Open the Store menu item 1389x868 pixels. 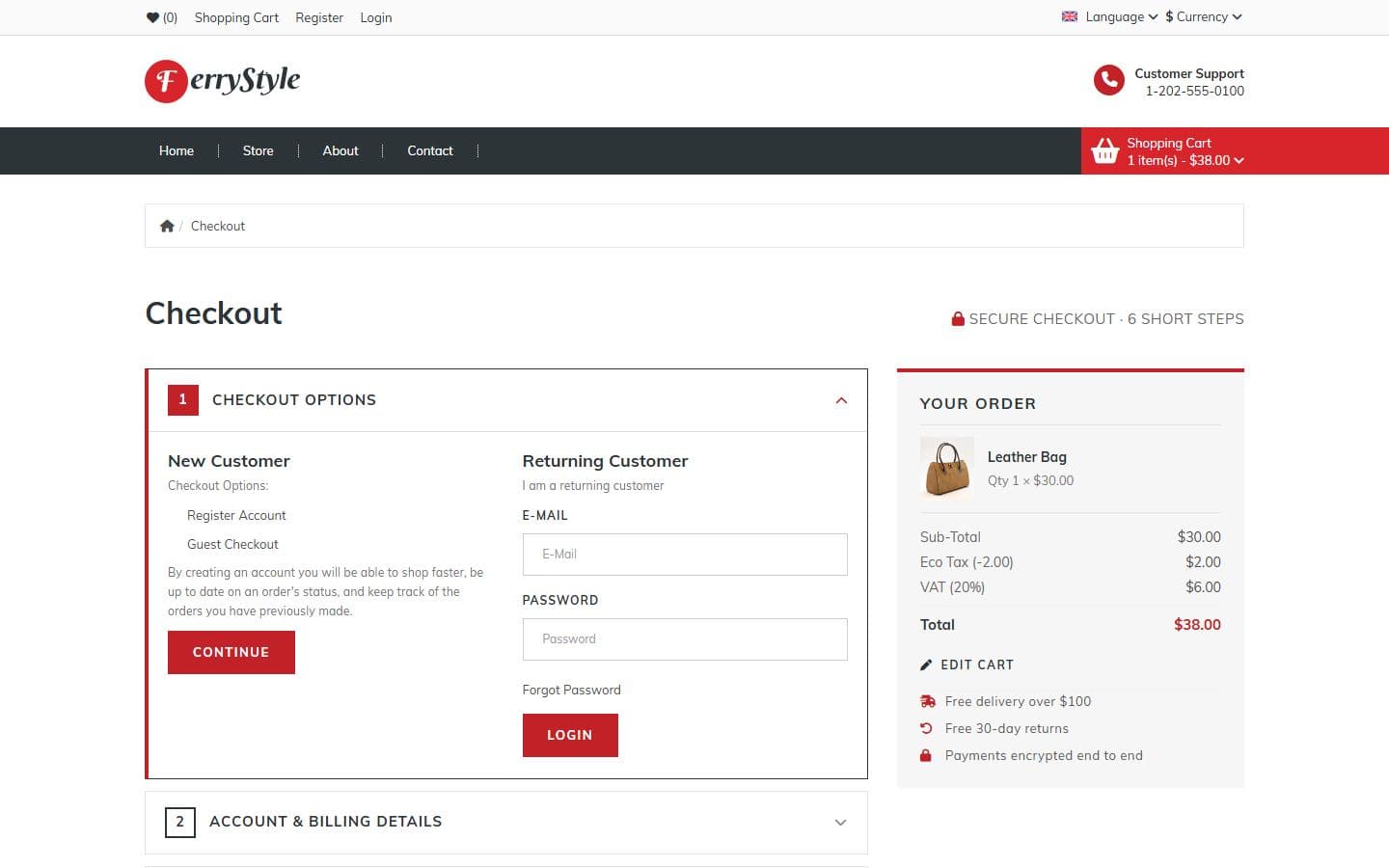pos(259,150)
